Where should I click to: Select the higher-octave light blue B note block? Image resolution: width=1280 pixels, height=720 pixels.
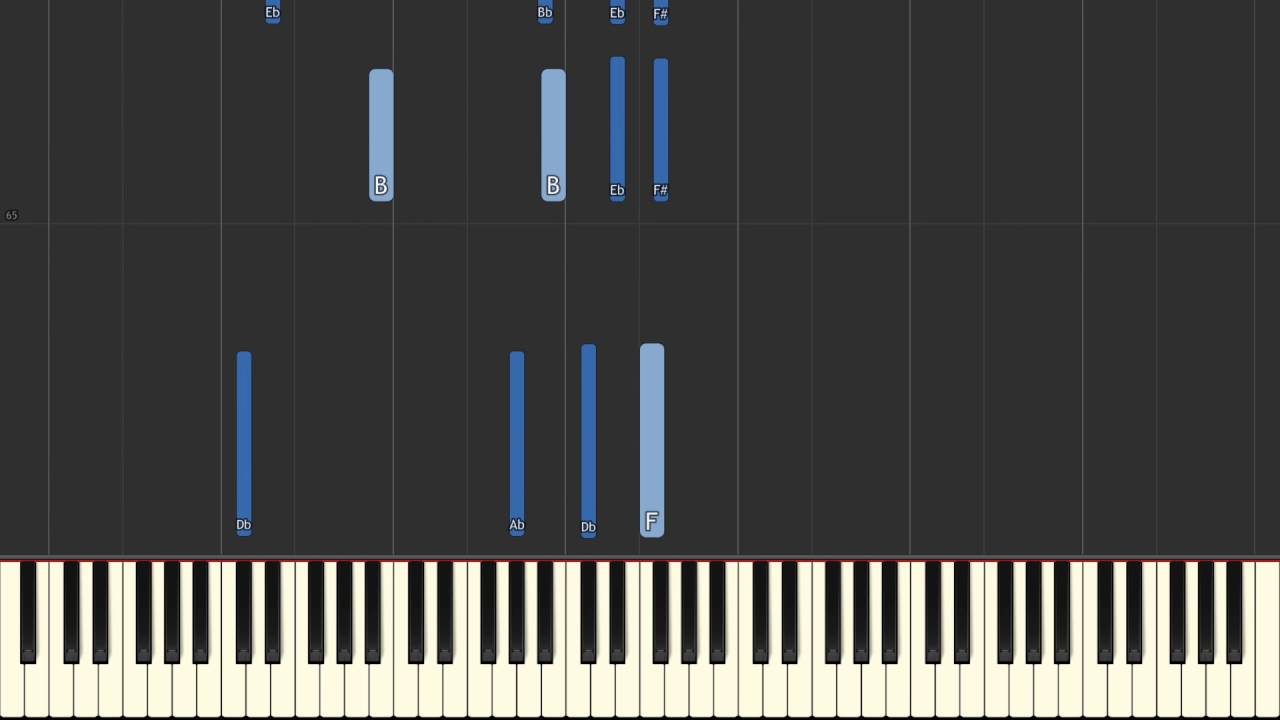coord(553,135)
